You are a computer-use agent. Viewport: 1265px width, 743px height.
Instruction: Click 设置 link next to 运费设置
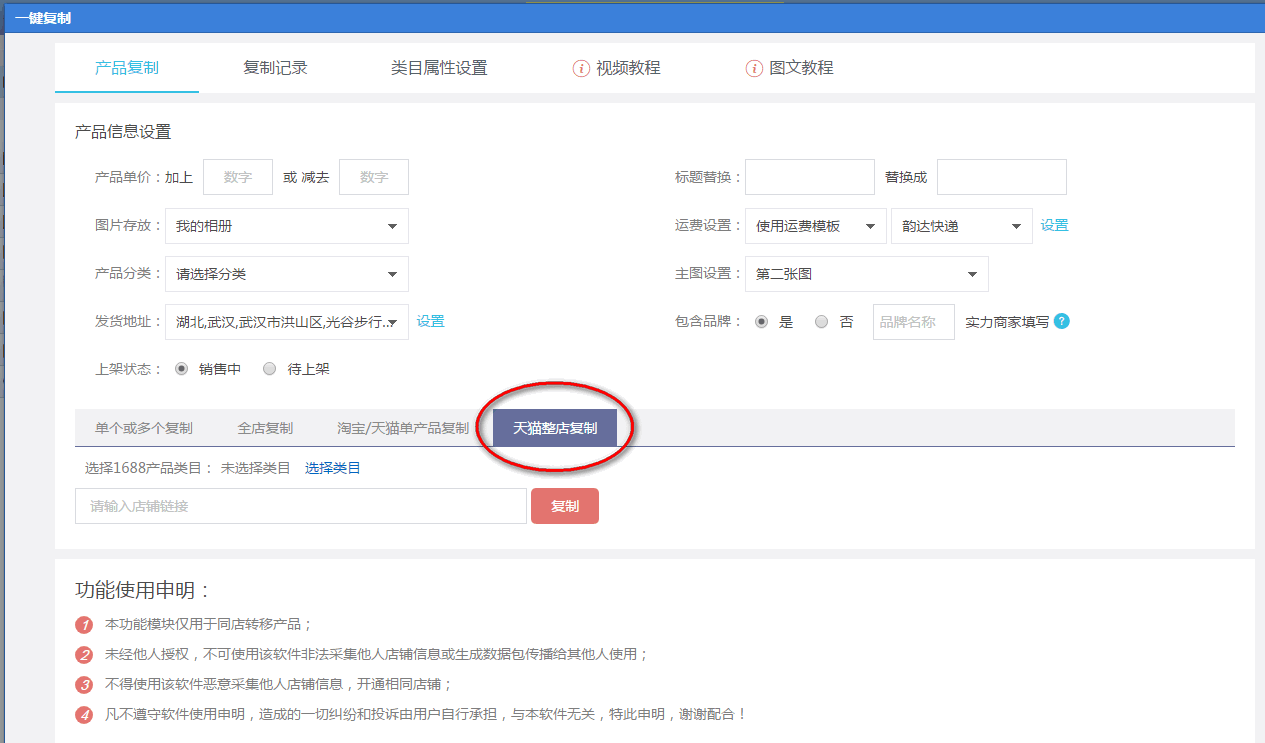click(x=1055, y=226)
